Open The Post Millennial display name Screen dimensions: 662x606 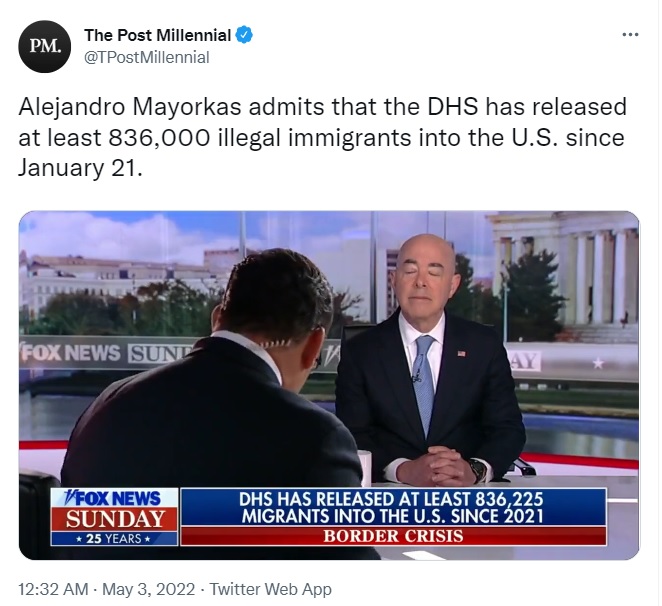click(x=157, y=35)
